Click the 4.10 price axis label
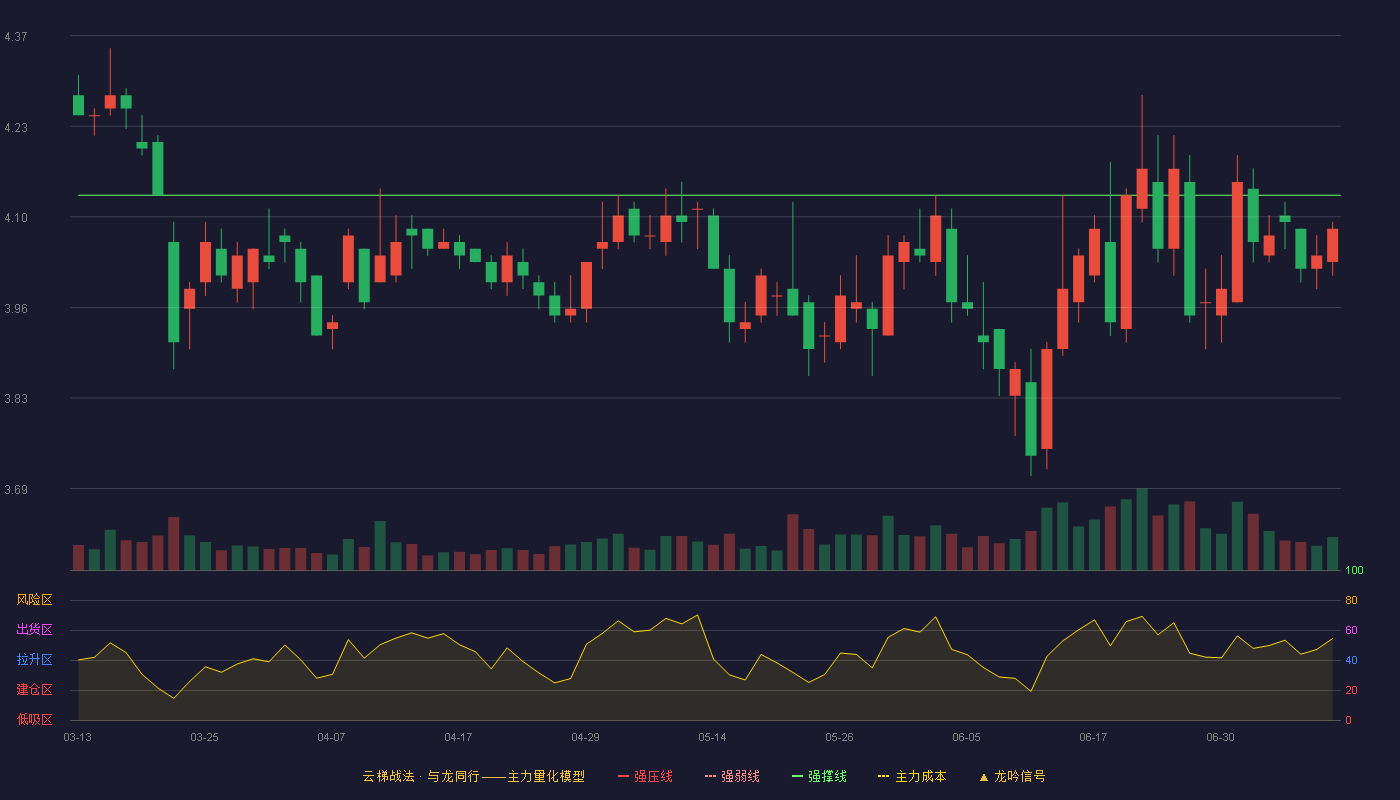1400x800 pixels. coord(16,218)
